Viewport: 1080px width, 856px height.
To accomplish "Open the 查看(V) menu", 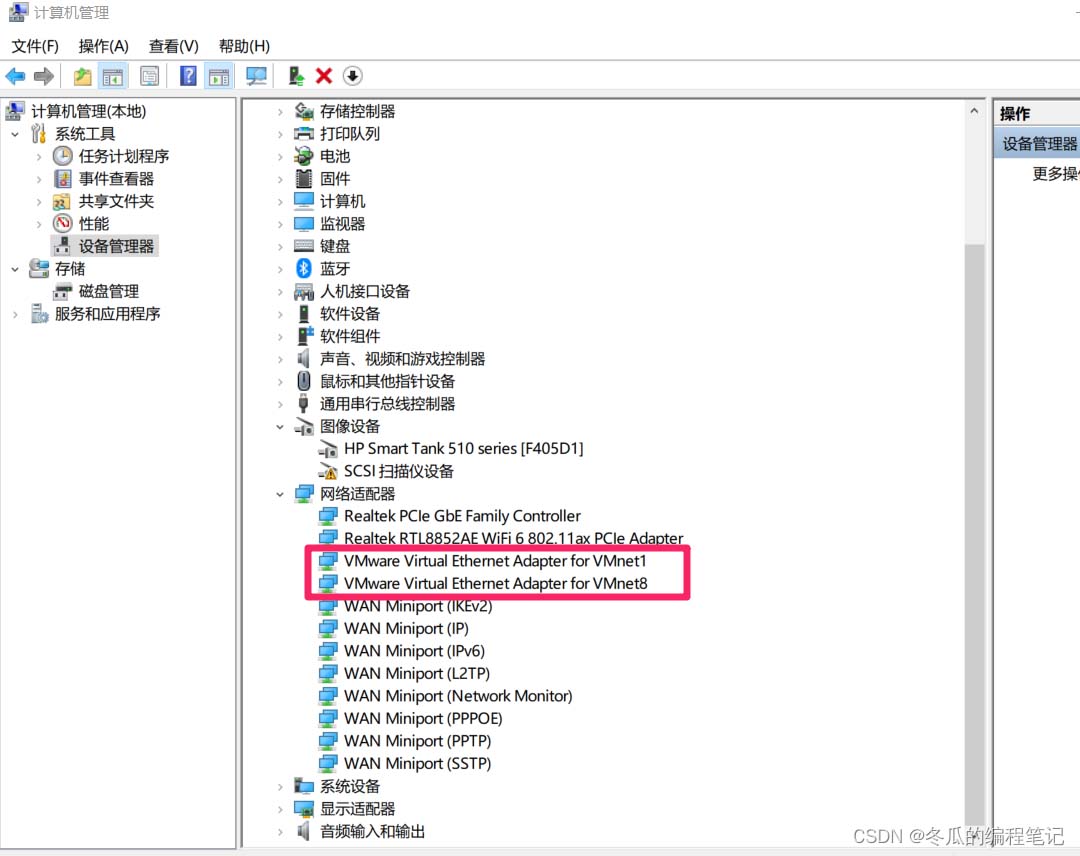I will click(174, 46).
